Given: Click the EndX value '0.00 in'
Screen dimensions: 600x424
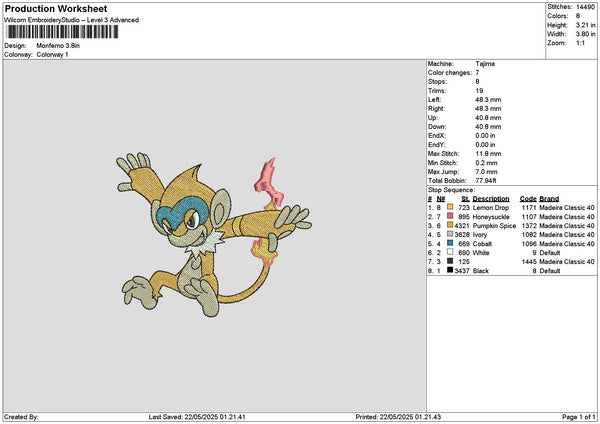Looking at the screenshot, I should (x=485, y=136).
